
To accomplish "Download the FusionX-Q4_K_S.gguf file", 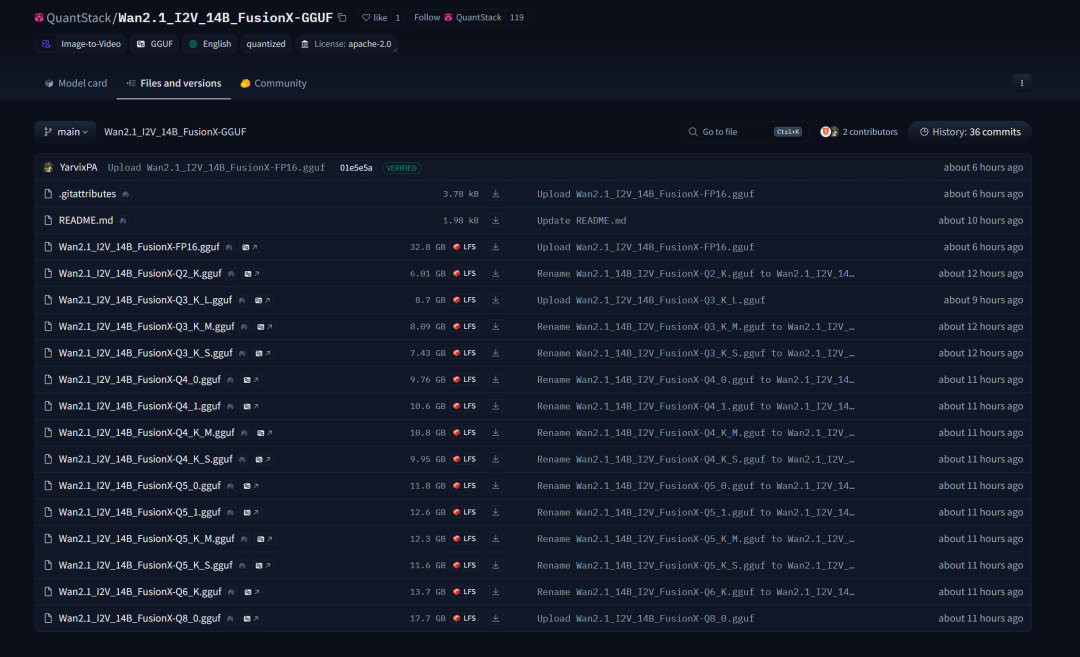I will (x=495, y=459).
